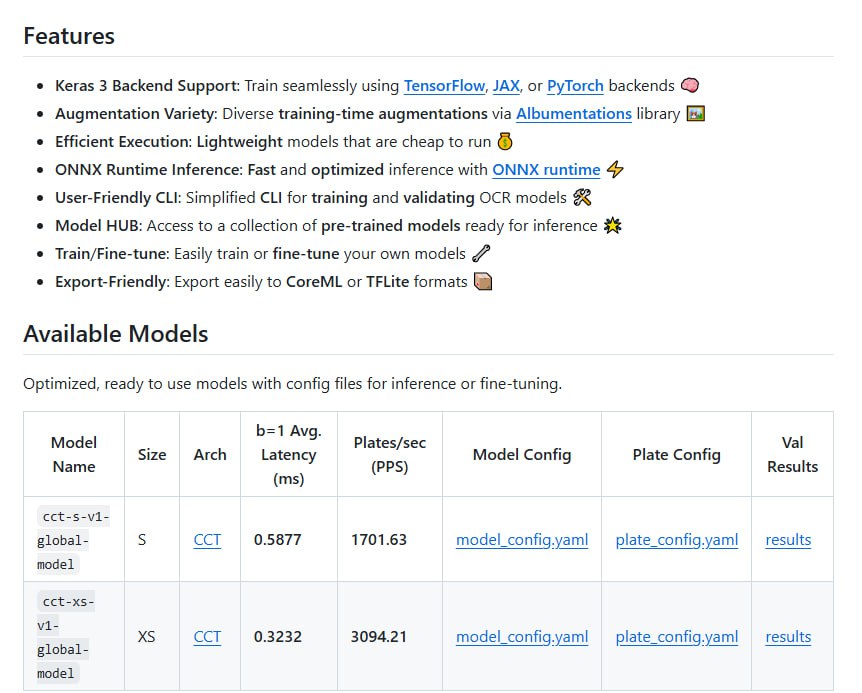Follow the PyTorch link
The height and width of the screenshot is (693, 862).
pyautogui.click(x=575, y=86)
